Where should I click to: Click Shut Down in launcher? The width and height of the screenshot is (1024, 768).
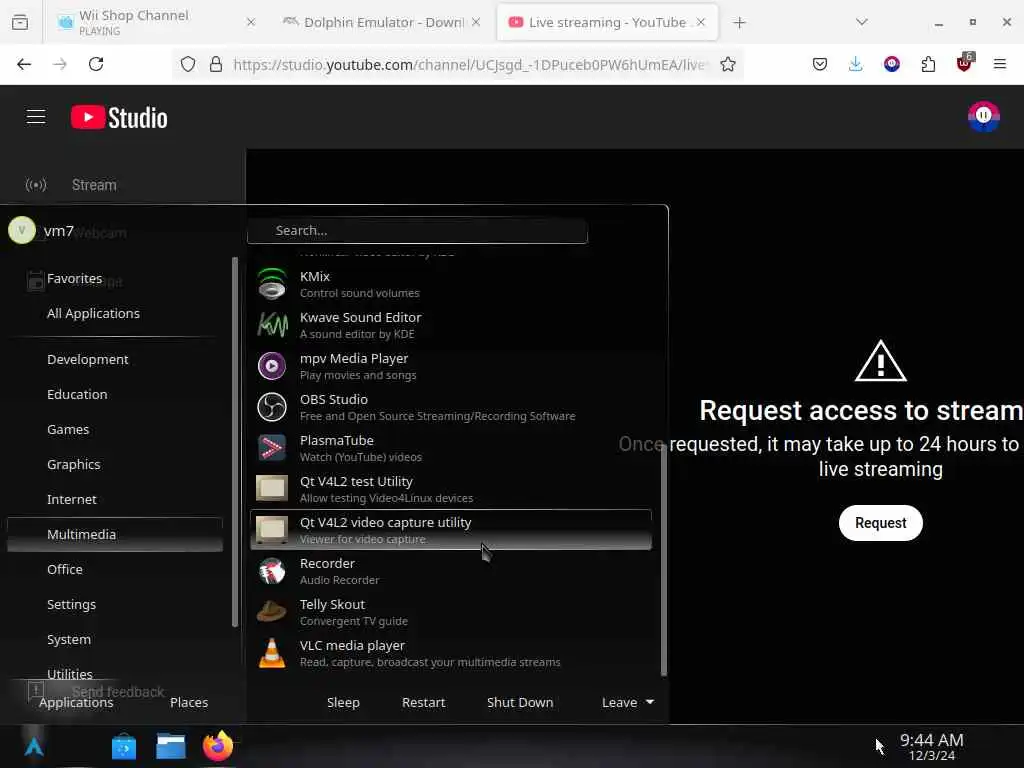coord(520,703)
